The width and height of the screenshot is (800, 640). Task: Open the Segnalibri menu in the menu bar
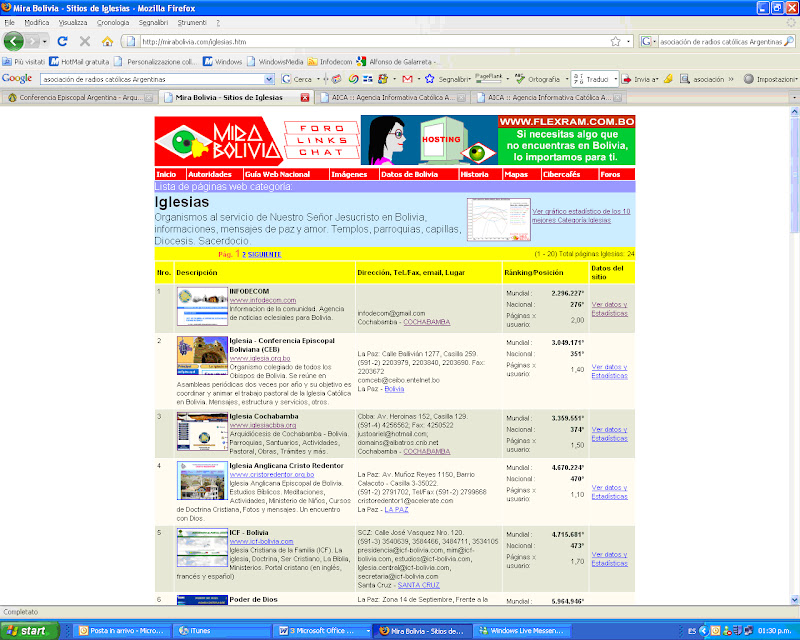coord(153,22)
